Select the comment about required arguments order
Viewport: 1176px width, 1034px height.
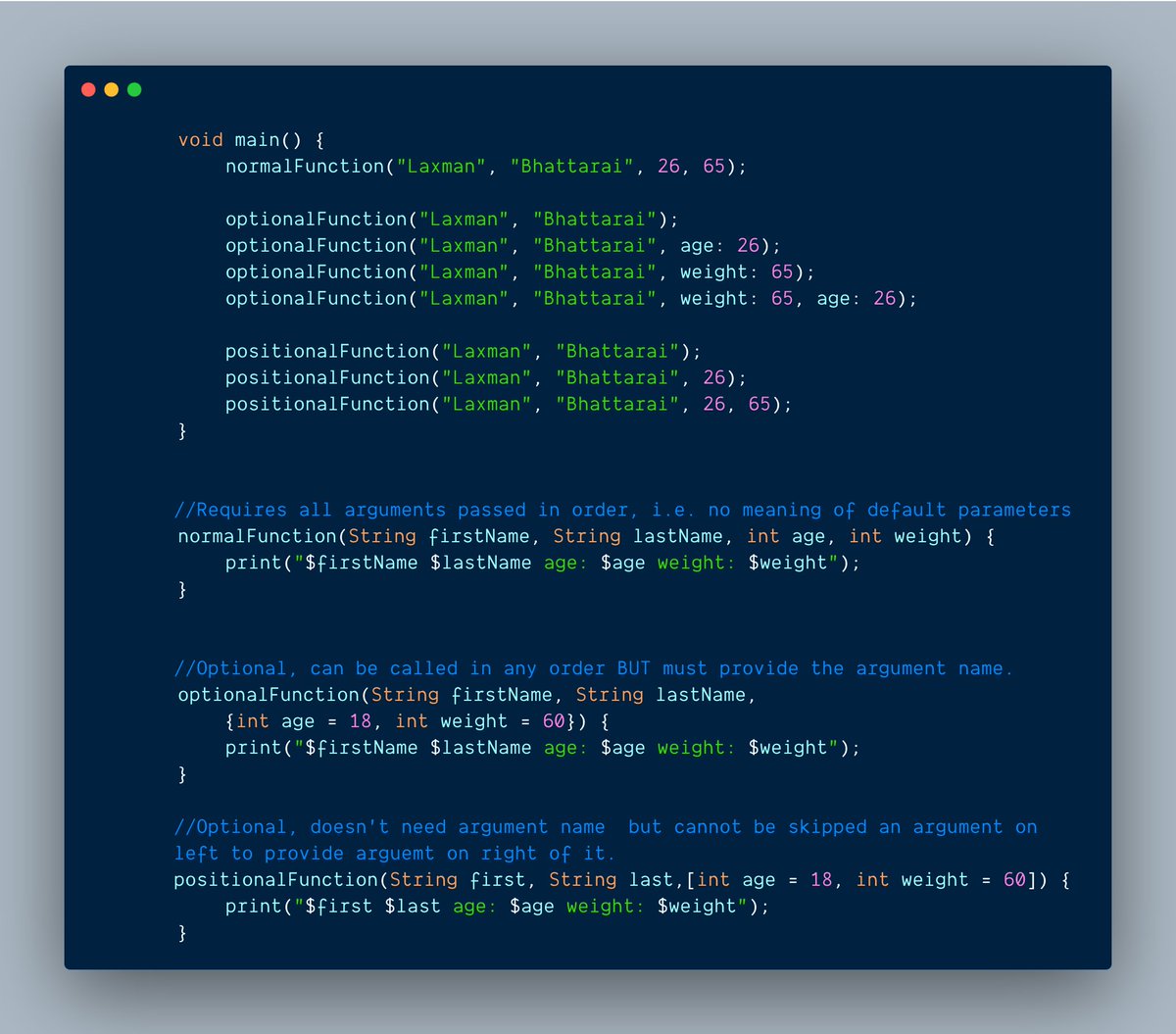coord(624,510)
